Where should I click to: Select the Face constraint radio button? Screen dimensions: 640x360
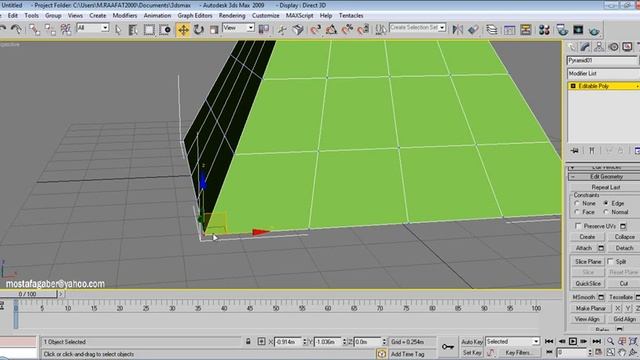[x=577, y=212]
